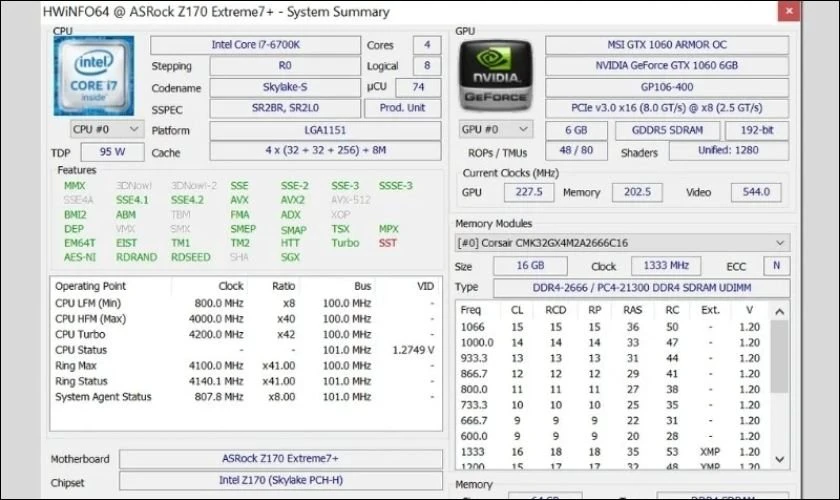Click the CPU HFM (Max) row
Image resolution: width=840 pixels, height=500 pixels.
tap(245, 319)
